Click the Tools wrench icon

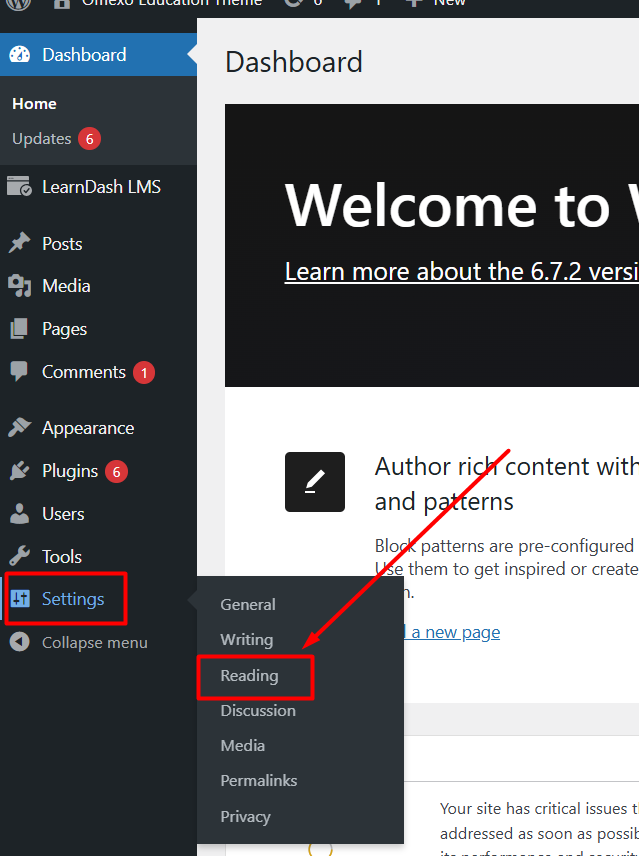20,556
